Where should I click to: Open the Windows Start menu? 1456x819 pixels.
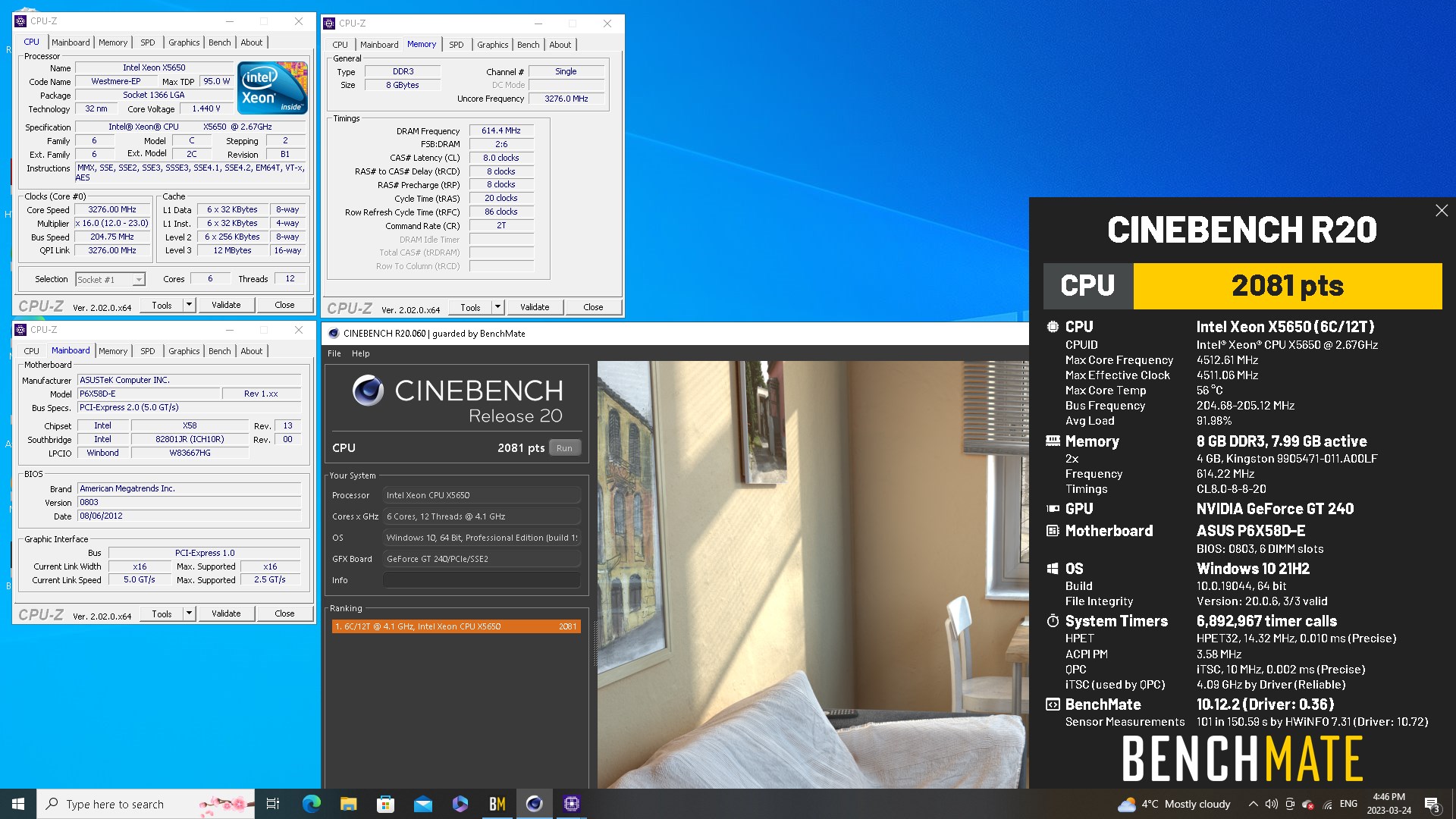[18, 804]
